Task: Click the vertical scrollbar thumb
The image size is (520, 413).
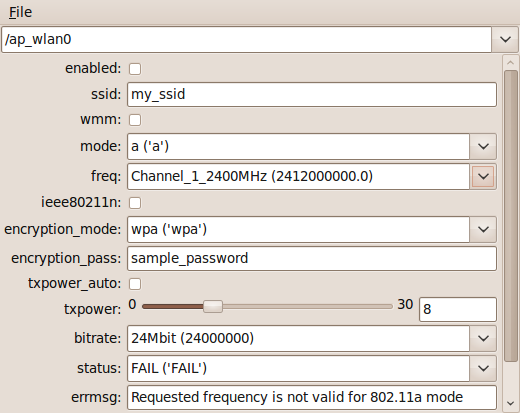Action: pos(511,216)
